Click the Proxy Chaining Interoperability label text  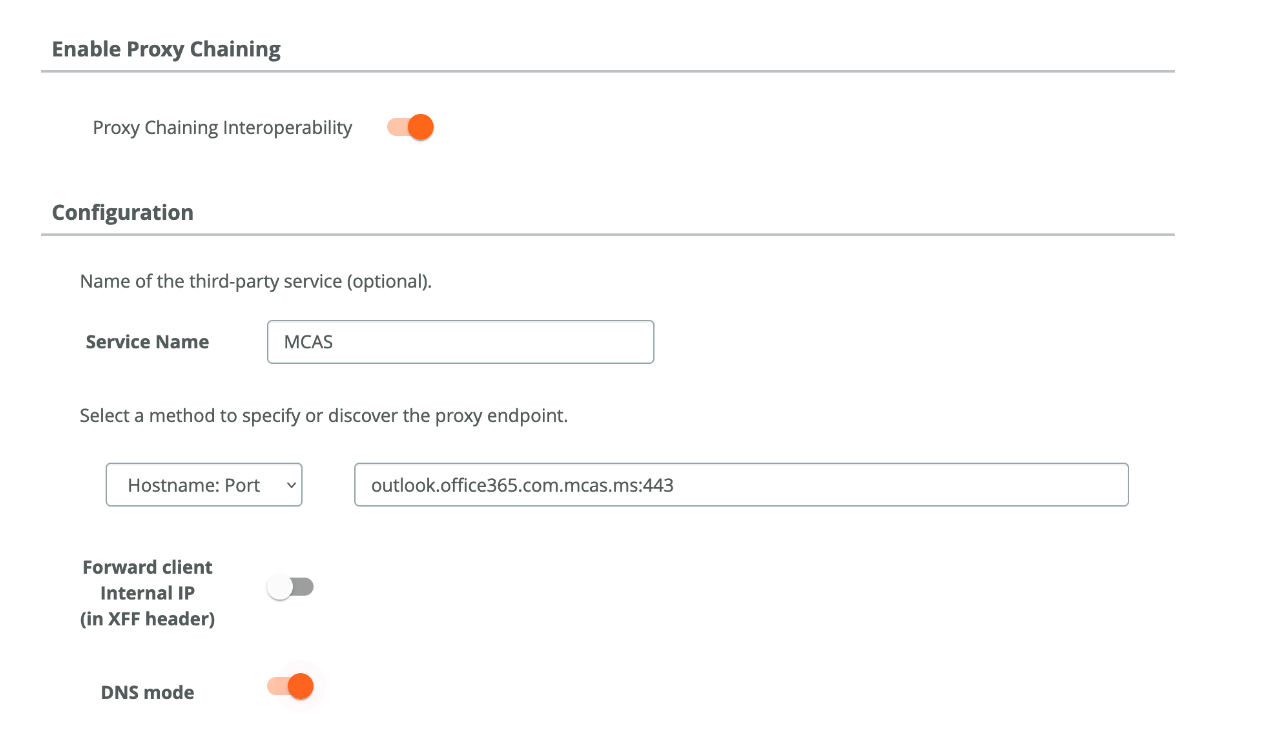click(x=222, y=128)
